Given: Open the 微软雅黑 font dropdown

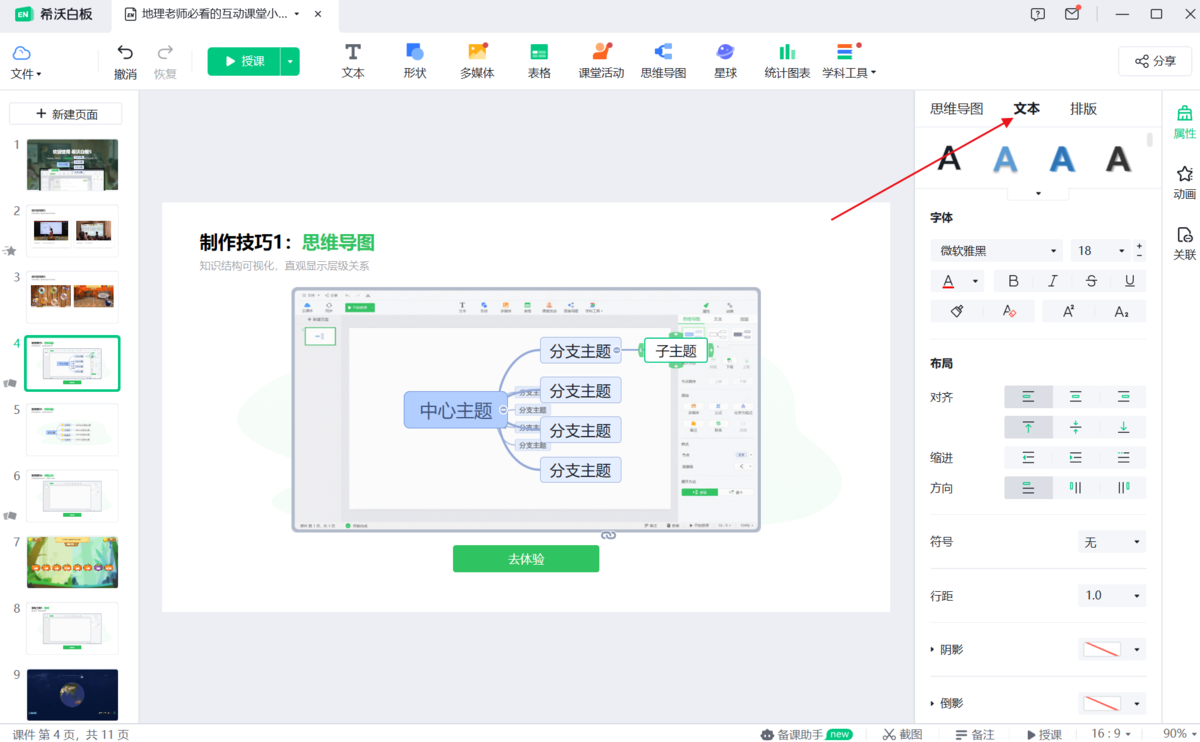Looking at the screenshot, I should [997, 251].
